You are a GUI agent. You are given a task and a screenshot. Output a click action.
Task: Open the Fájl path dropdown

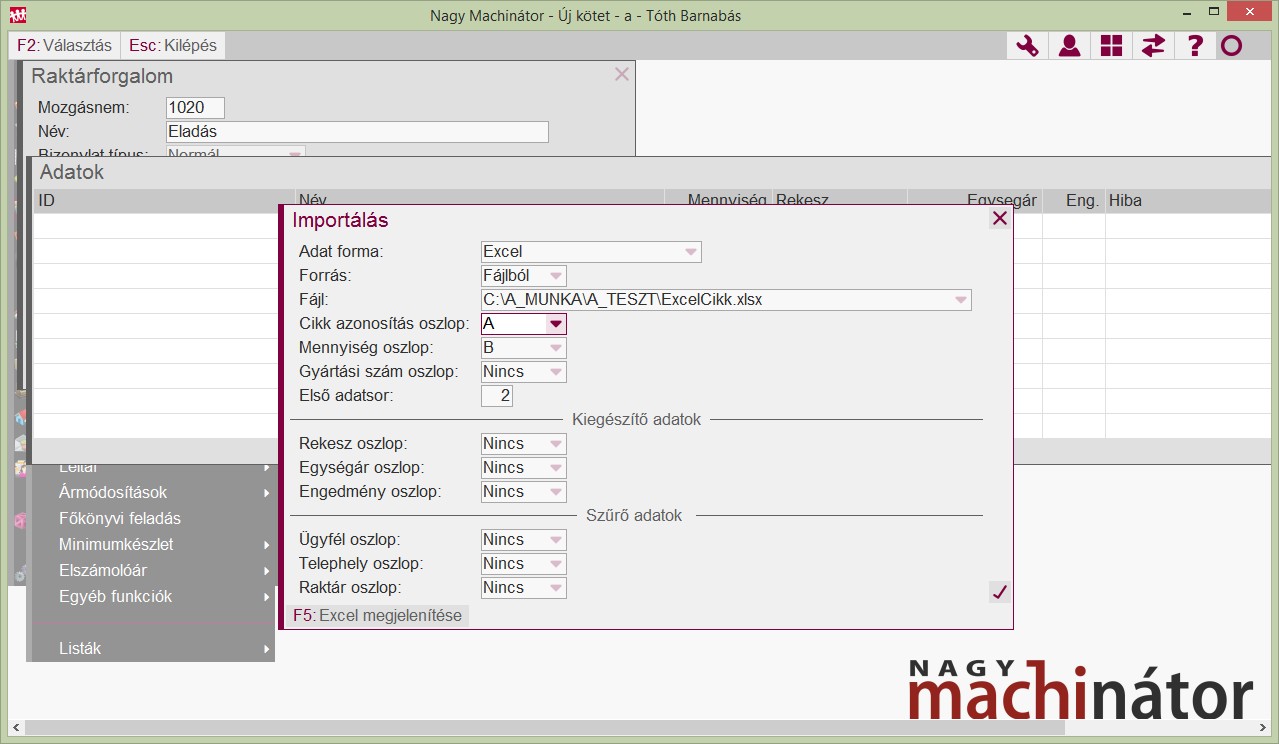tap(960, 300)
